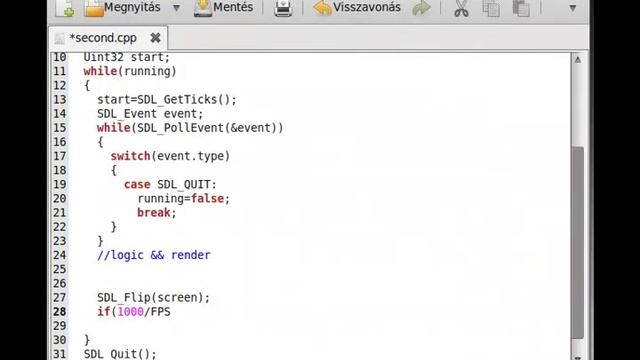Close the second.cpp tab
Screen dimensions: 640x360
pos(155,38)
